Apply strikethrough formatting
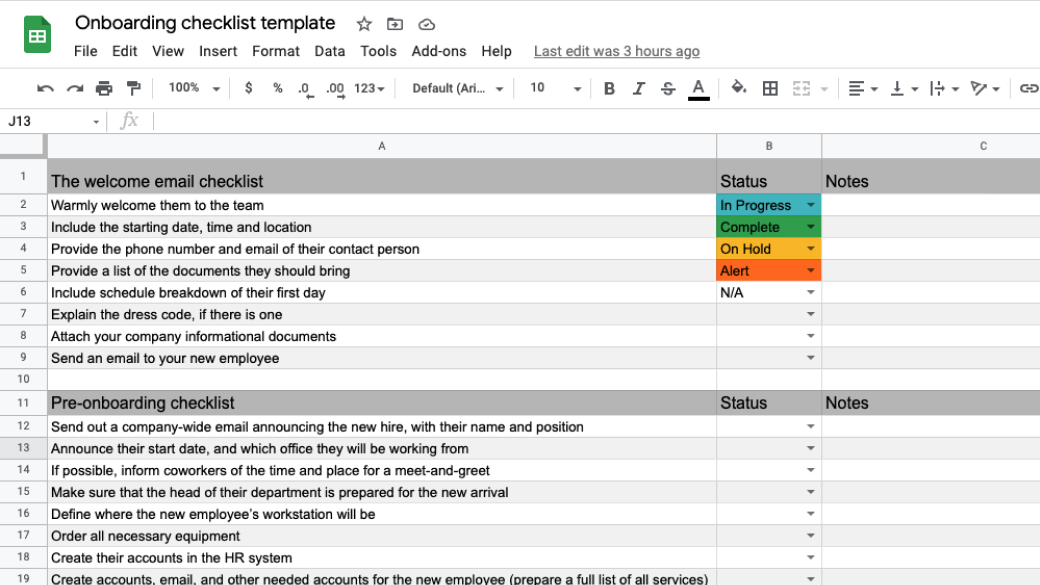The height and width of the screenshot is (585, 1040). pyautogui.click(x=668, y=88)
